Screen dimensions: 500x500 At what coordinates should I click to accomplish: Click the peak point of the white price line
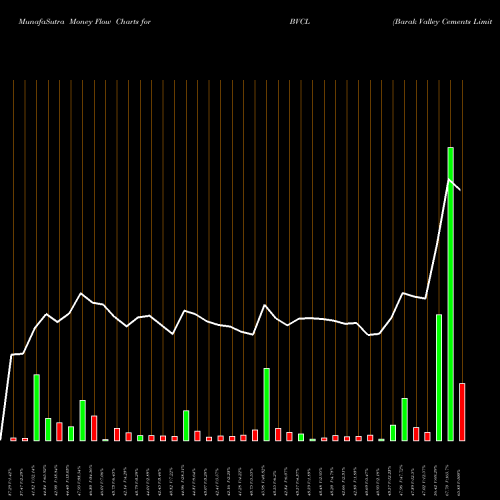point(449,180)
